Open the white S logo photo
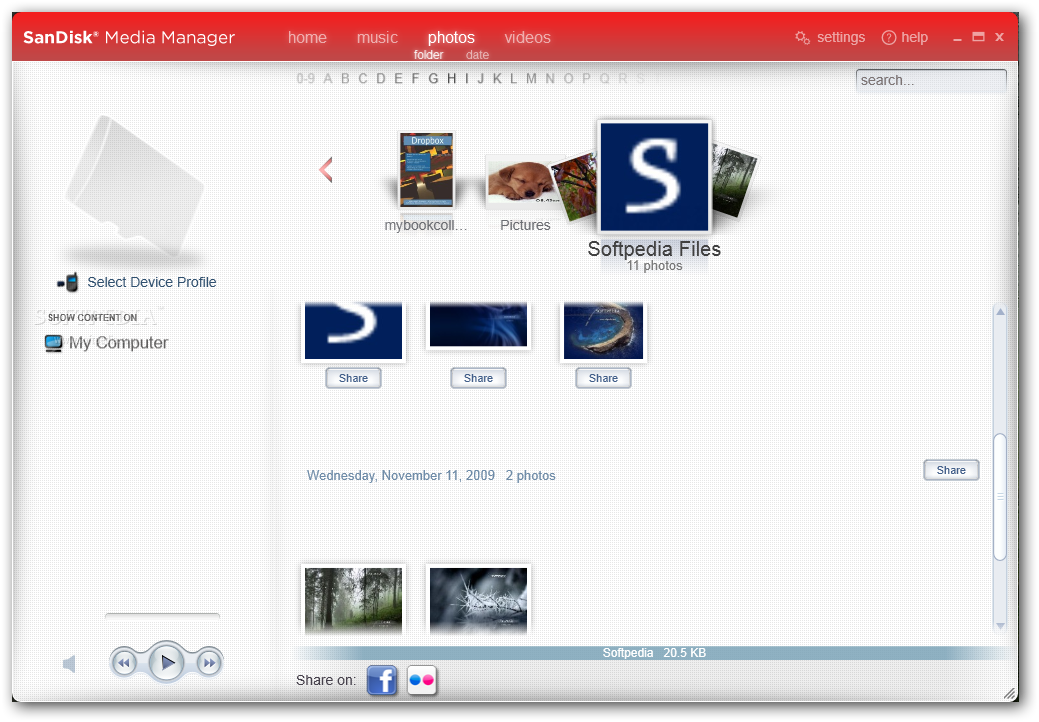The height and width of the screenshot is (722, 1039). [x=353, y=331]
